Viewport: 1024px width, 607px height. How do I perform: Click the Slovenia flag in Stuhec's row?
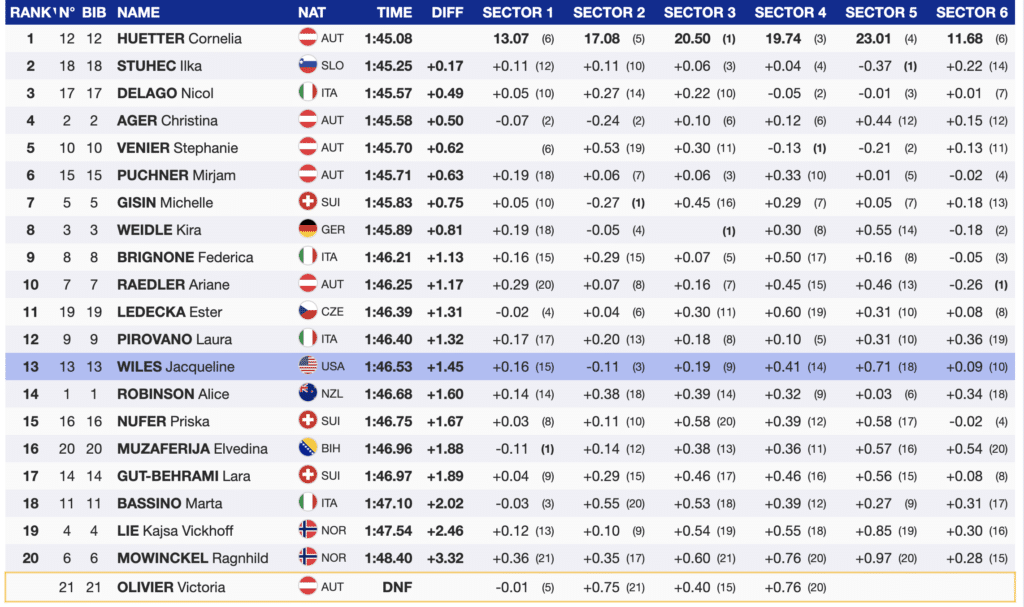(x=308, y=66)
